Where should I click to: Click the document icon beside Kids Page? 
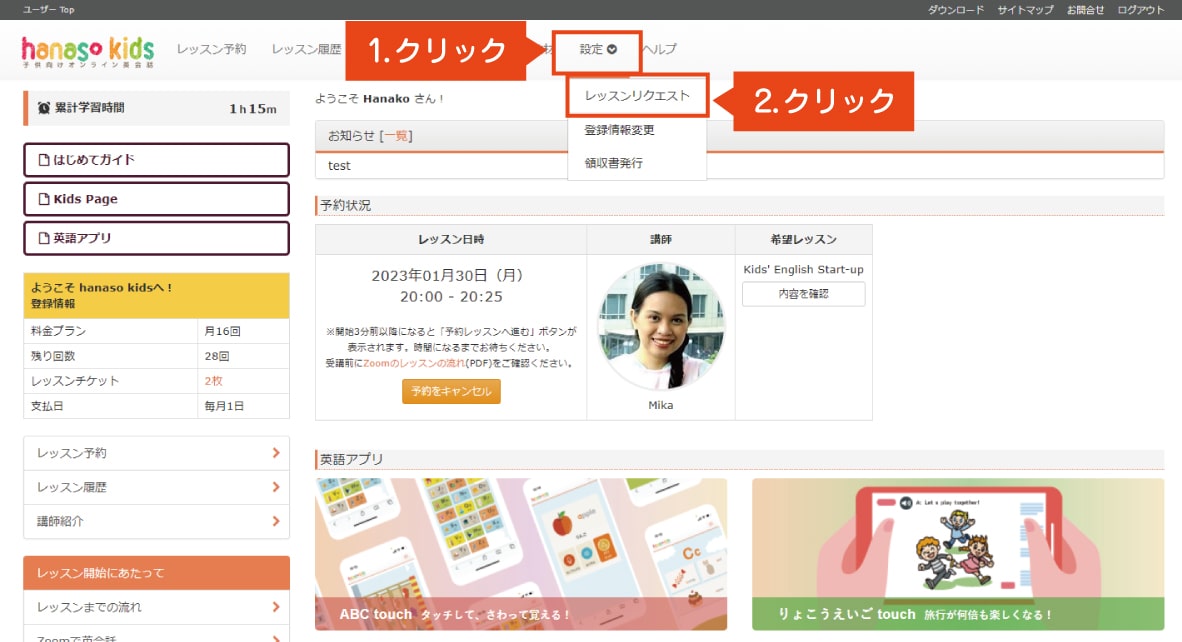tap(43, 199)
